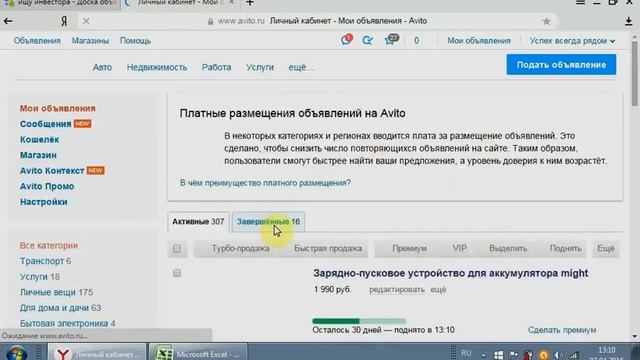This screenshot has height=360, width=640.
Task: Click the refresh-style icon in Avito header
Action: 367,40
